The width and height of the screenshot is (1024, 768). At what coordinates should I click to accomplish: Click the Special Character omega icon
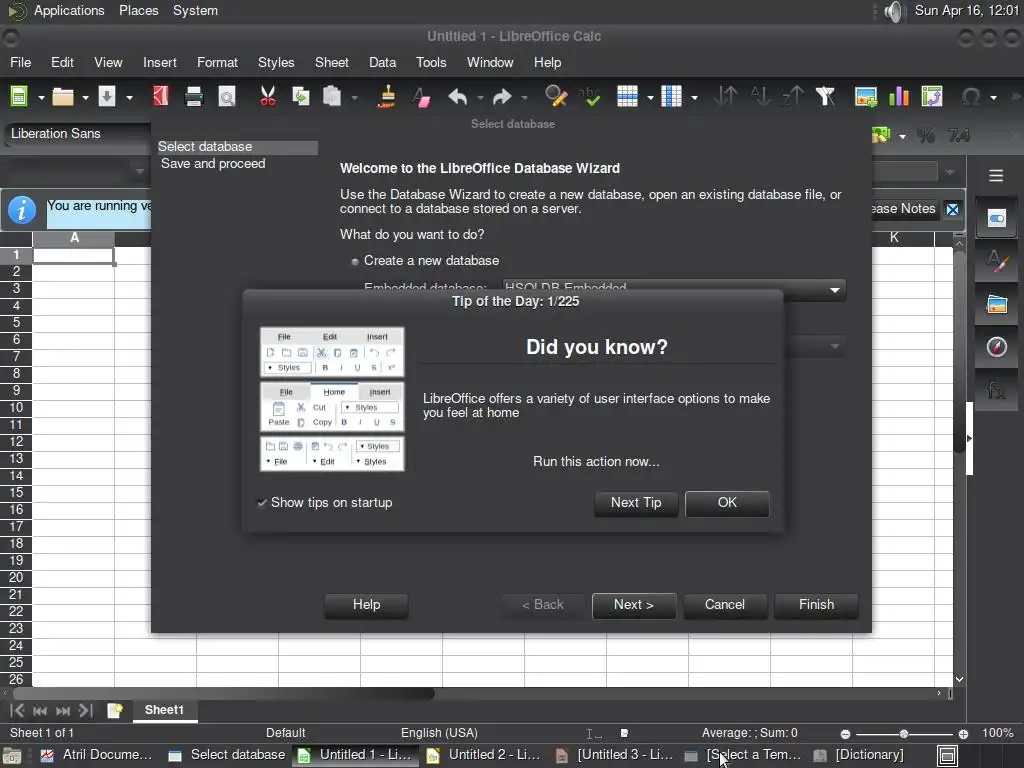[971, 97]
